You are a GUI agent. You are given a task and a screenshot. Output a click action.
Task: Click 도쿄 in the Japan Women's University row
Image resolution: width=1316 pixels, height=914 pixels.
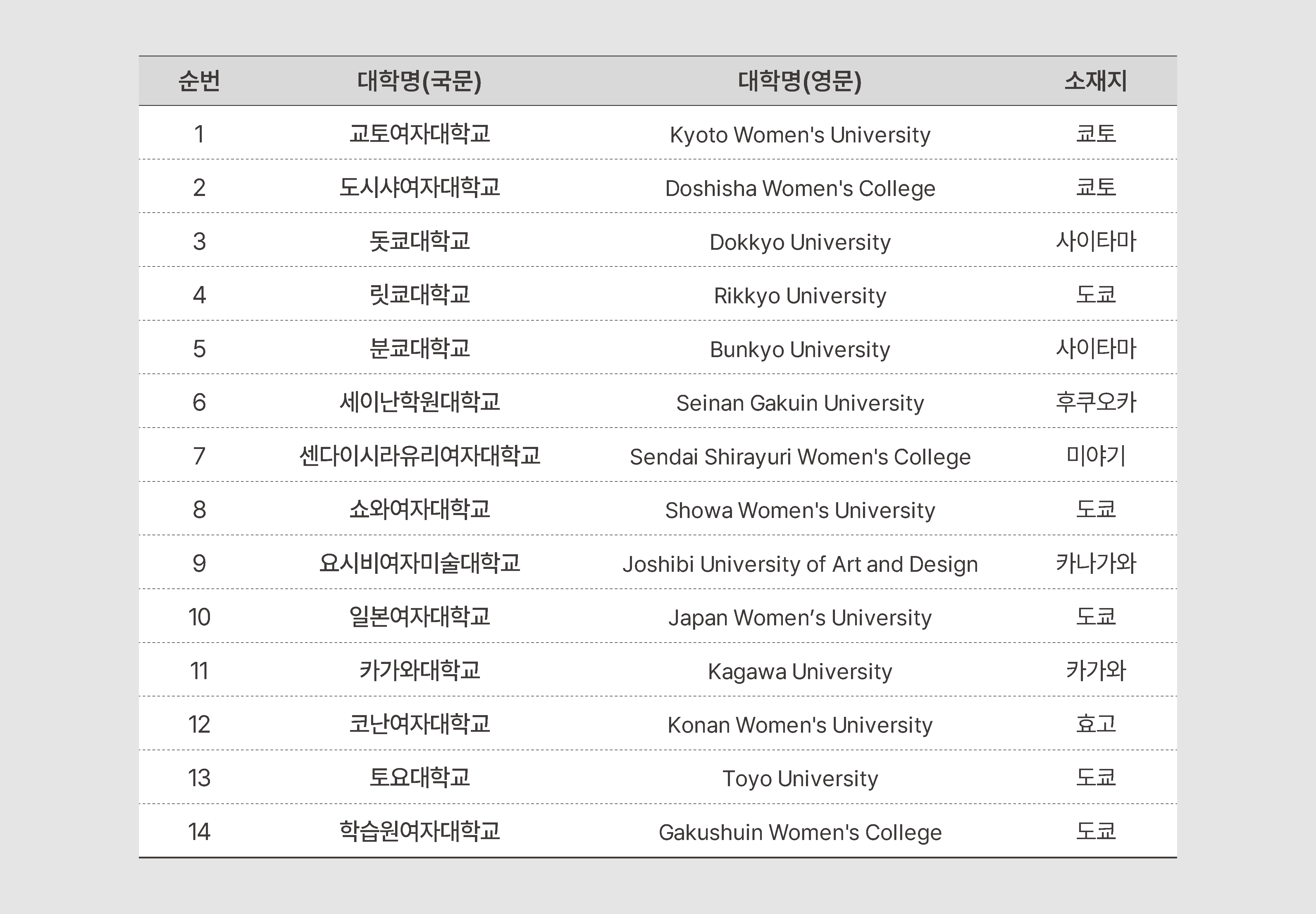(1095, 617)
